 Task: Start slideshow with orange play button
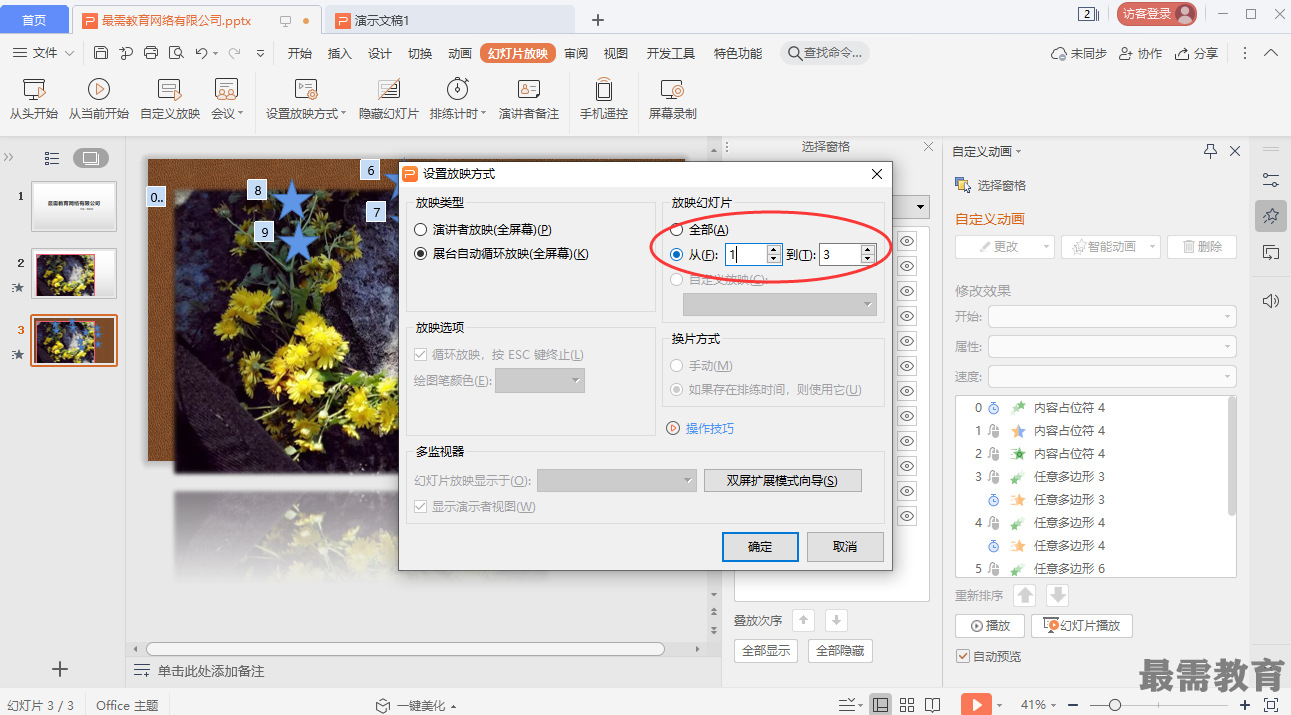pyautogui.click(x=976, y=704)
